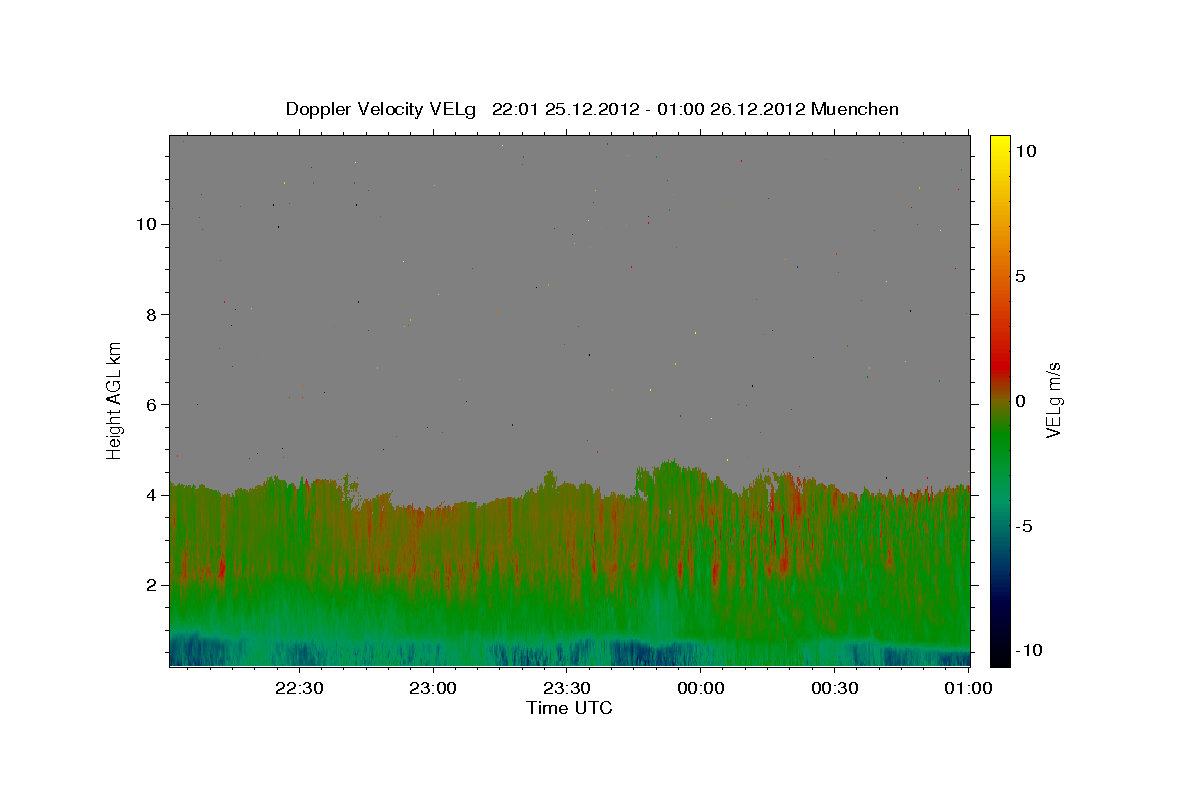This screenshot has height=800, width=1200.
Task: Click the colorbar tick value 5
Action: [1020, 276]
